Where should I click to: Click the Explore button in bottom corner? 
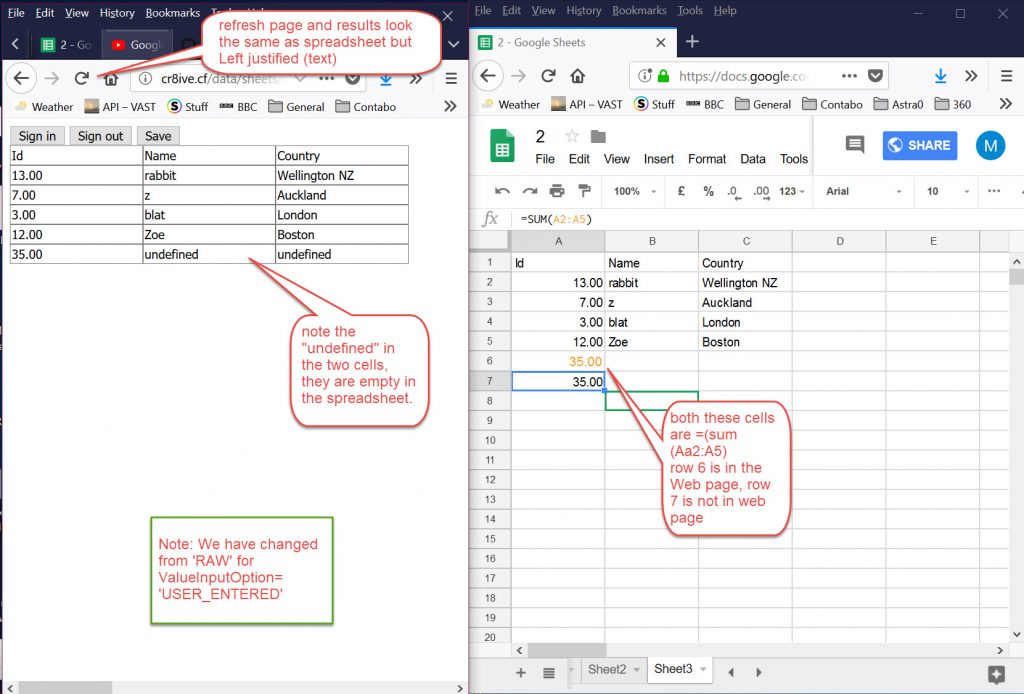[996, 673]
